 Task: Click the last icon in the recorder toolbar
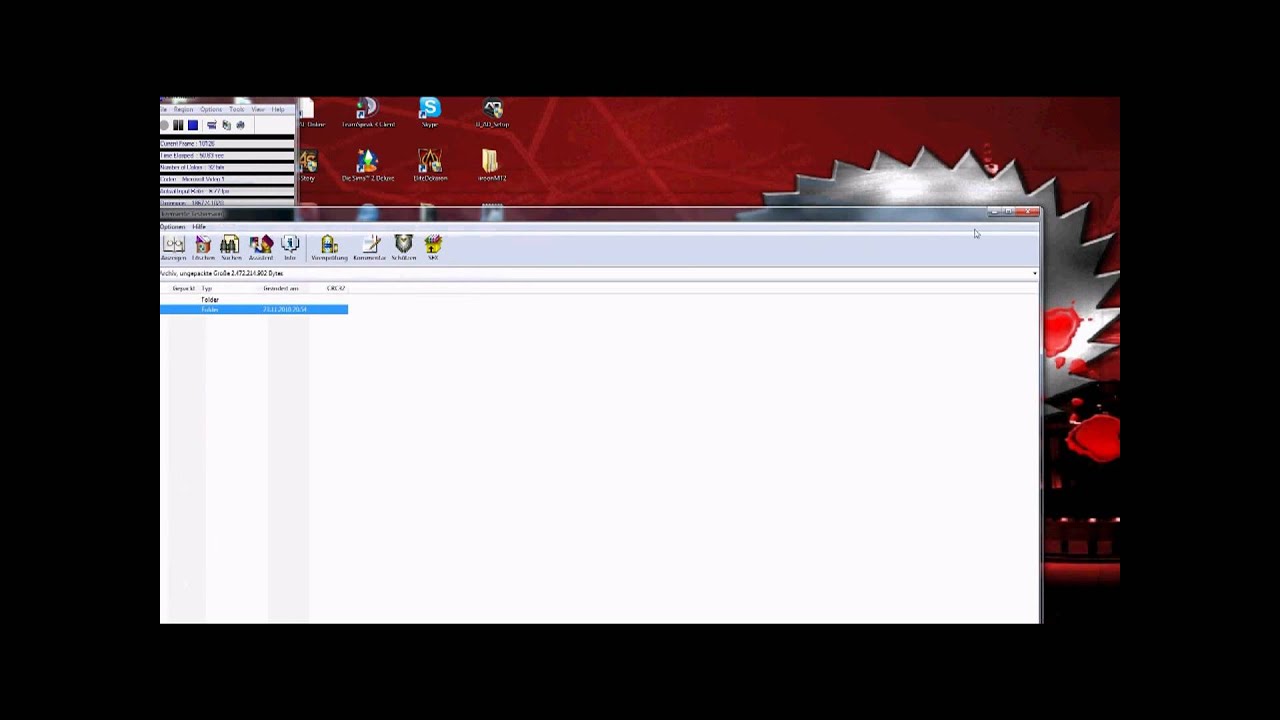[240, 125]
